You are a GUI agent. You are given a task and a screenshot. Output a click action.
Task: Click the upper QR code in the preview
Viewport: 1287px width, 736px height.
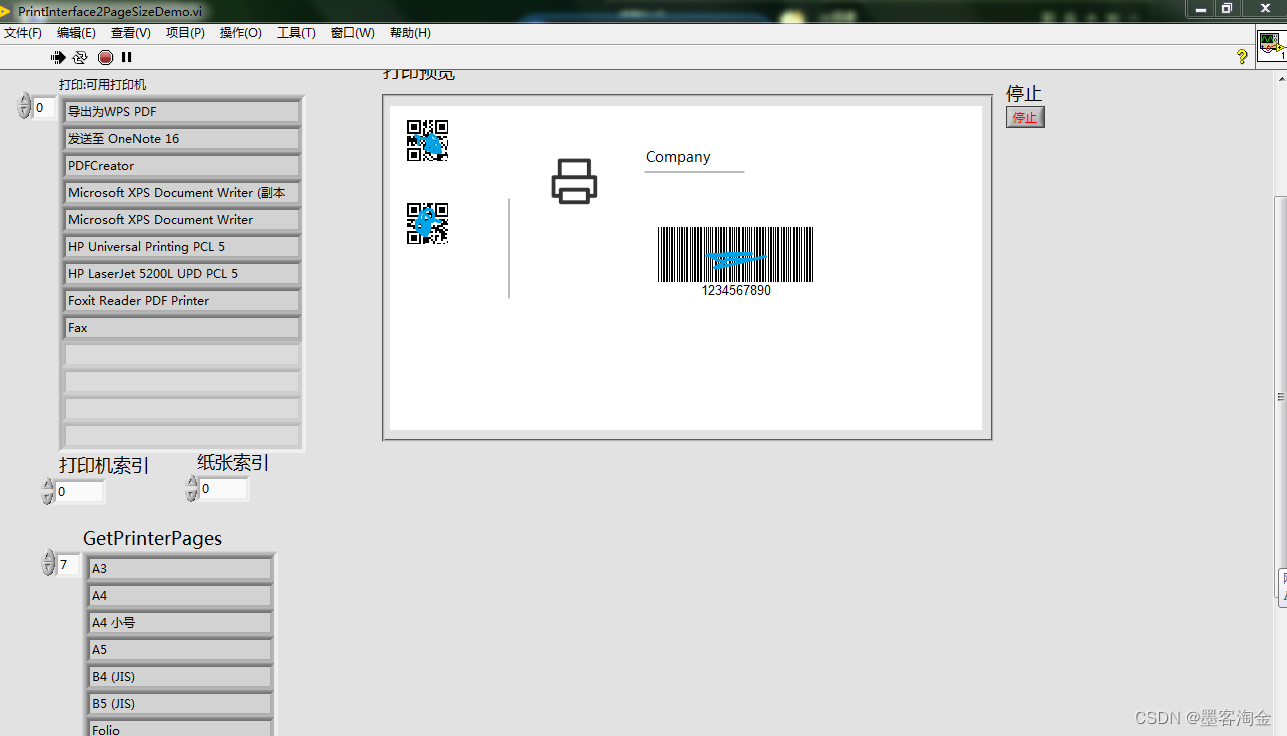click(x=427, y=141)
